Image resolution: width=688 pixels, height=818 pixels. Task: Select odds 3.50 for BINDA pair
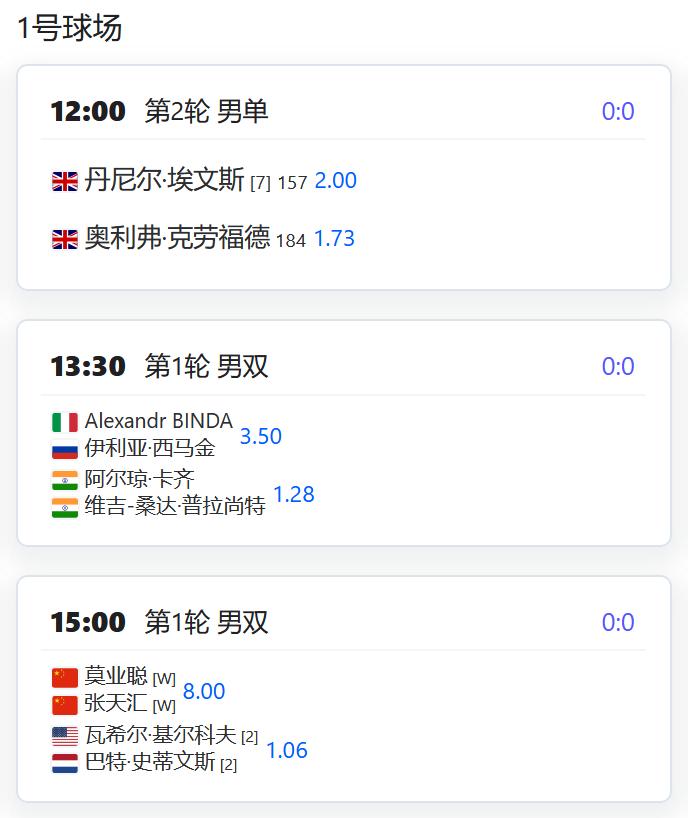click(260, 436)
